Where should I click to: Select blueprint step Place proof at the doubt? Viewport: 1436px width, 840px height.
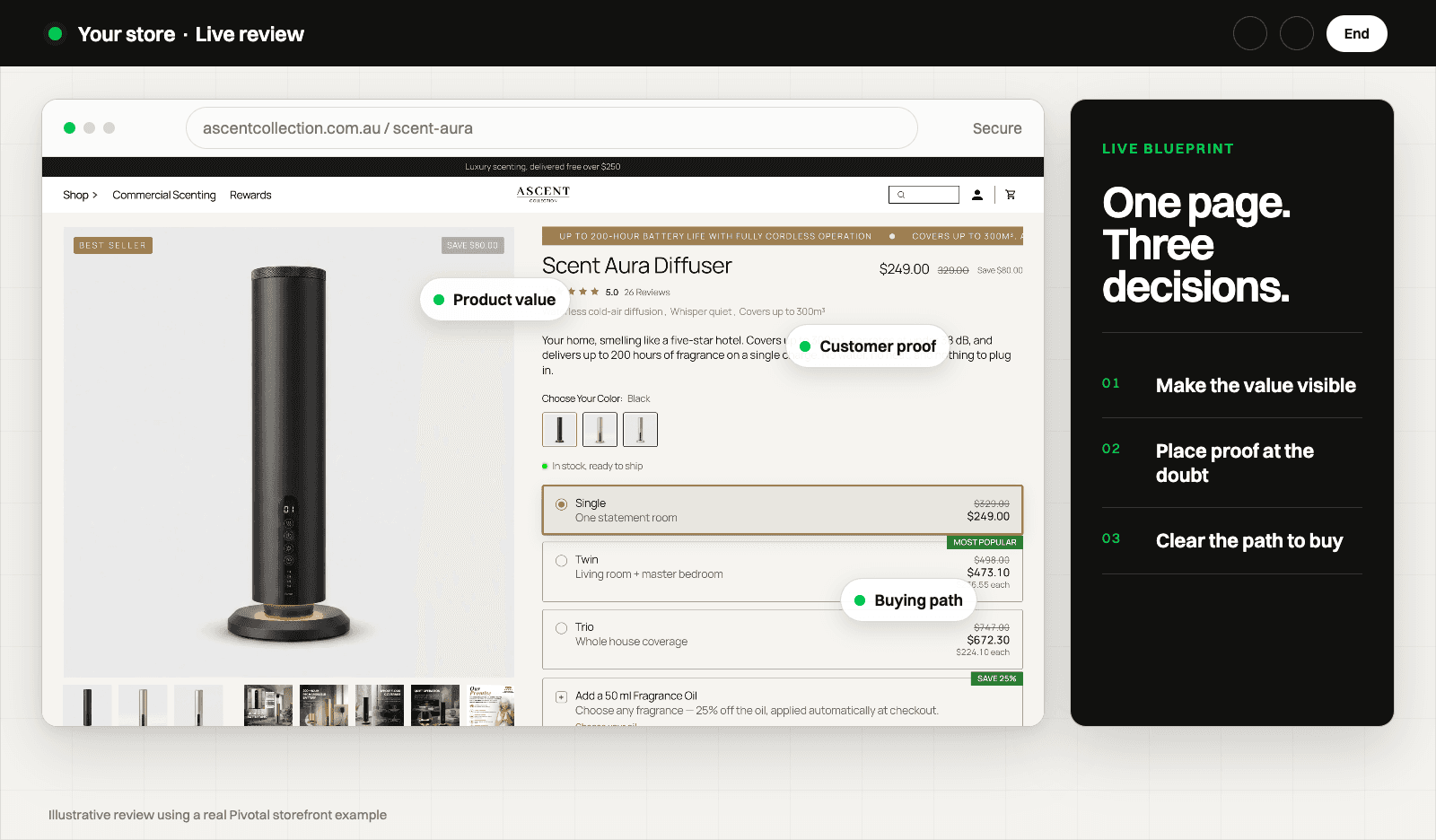(x=1231, y=463)
